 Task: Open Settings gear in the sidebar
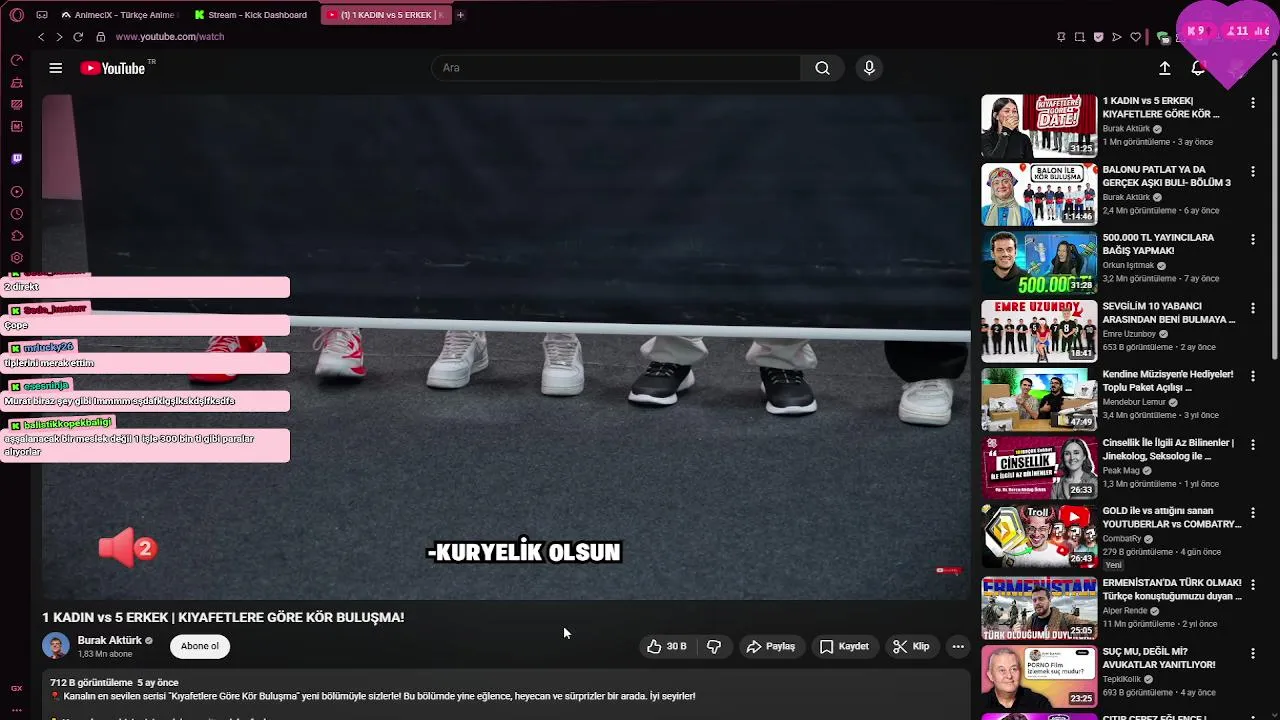(x=17, y=258)
